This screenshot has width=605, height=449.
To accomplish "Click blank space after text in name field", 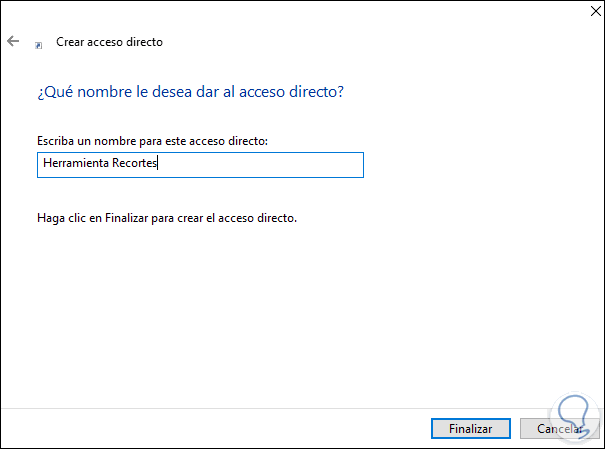I will (260, 165).
